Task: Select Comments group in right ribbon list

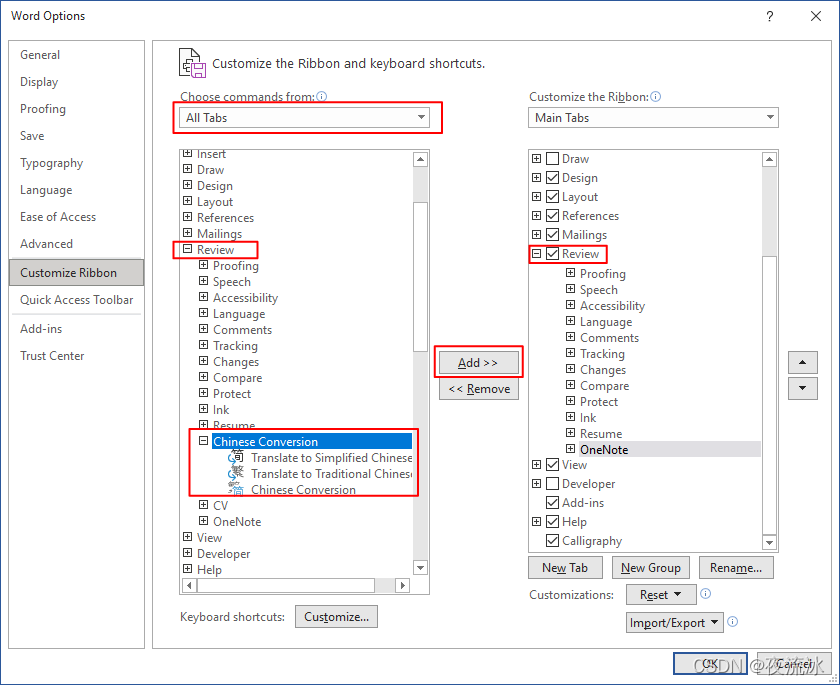Action: (609, 338)
